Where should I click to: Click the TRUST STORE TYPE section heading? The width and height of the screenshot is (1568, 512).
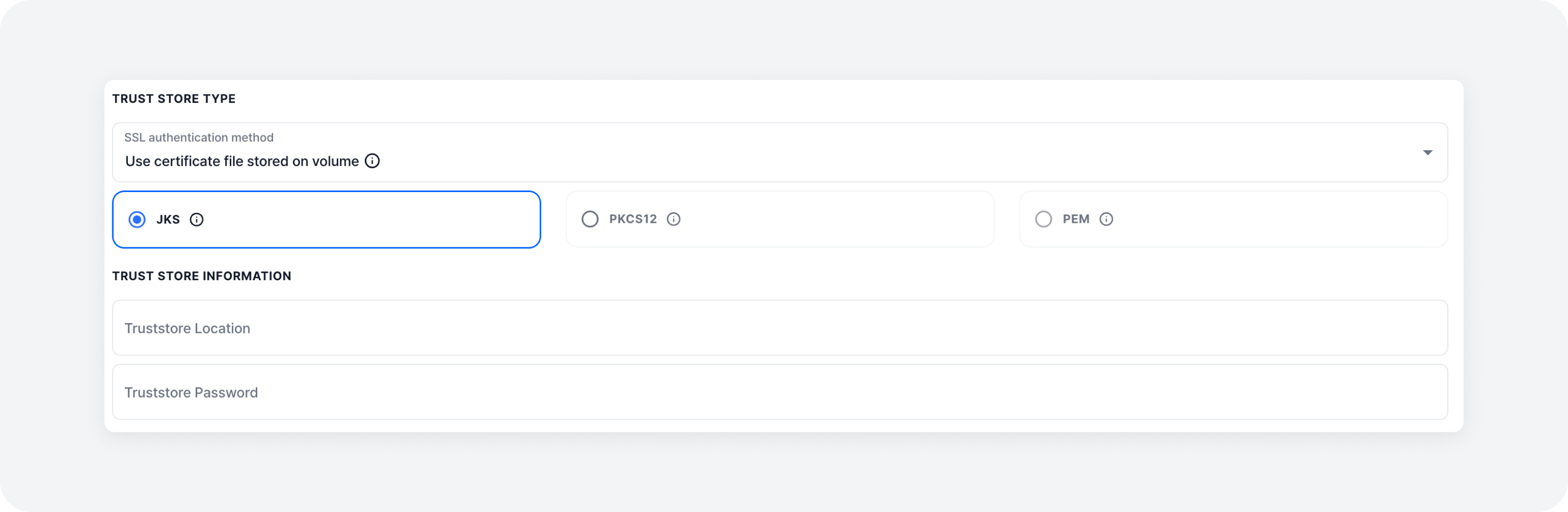173,98
